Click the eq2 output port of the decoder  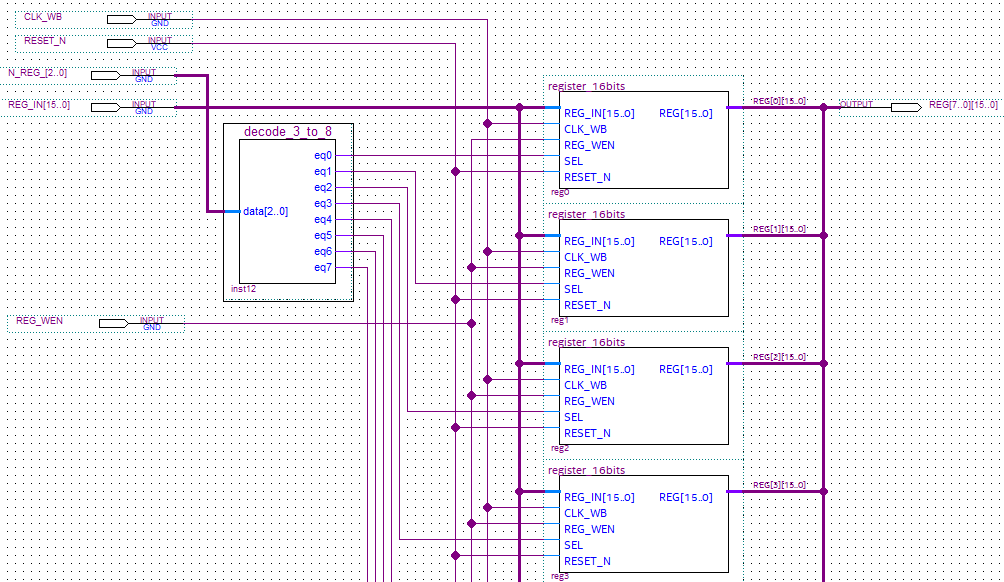(x=323, y=188)
